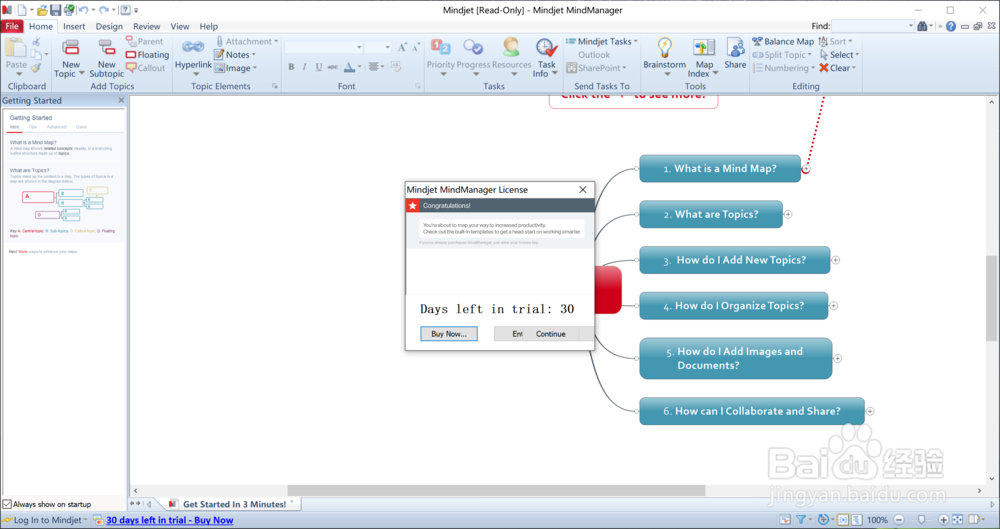Click the Find input field

870,26
